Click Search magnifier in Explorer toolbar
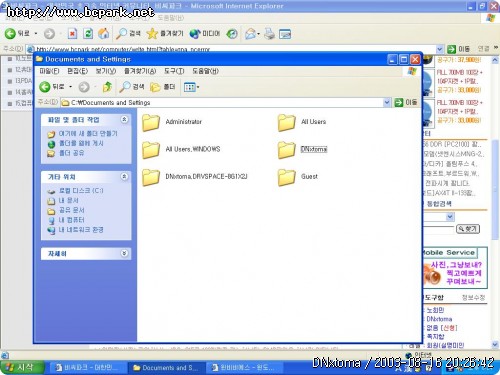The height and width of the screenshot is (375, 500). (132, 87)
